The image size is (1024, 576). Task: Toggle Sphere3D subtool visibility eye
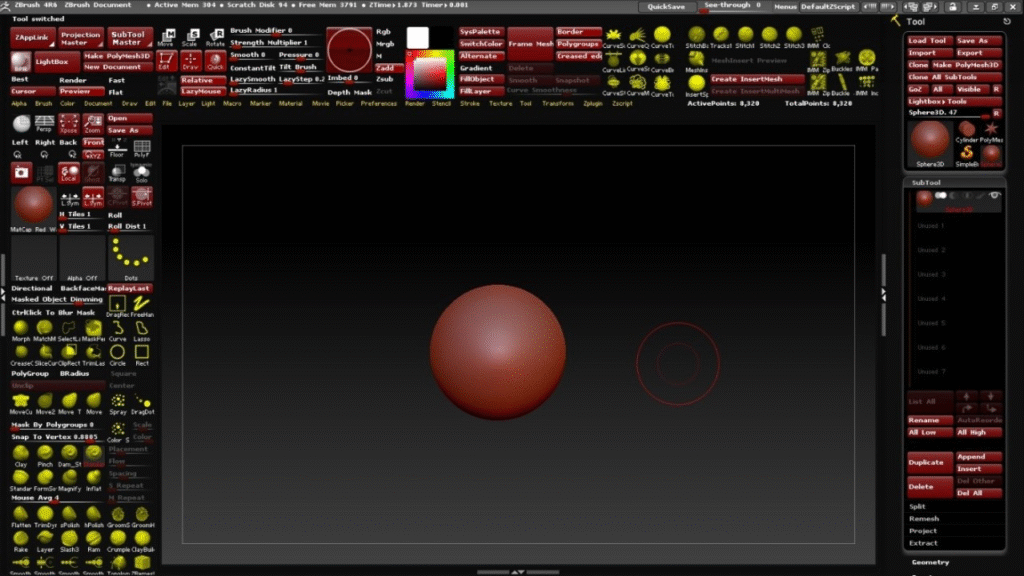(x=995, y=196)
